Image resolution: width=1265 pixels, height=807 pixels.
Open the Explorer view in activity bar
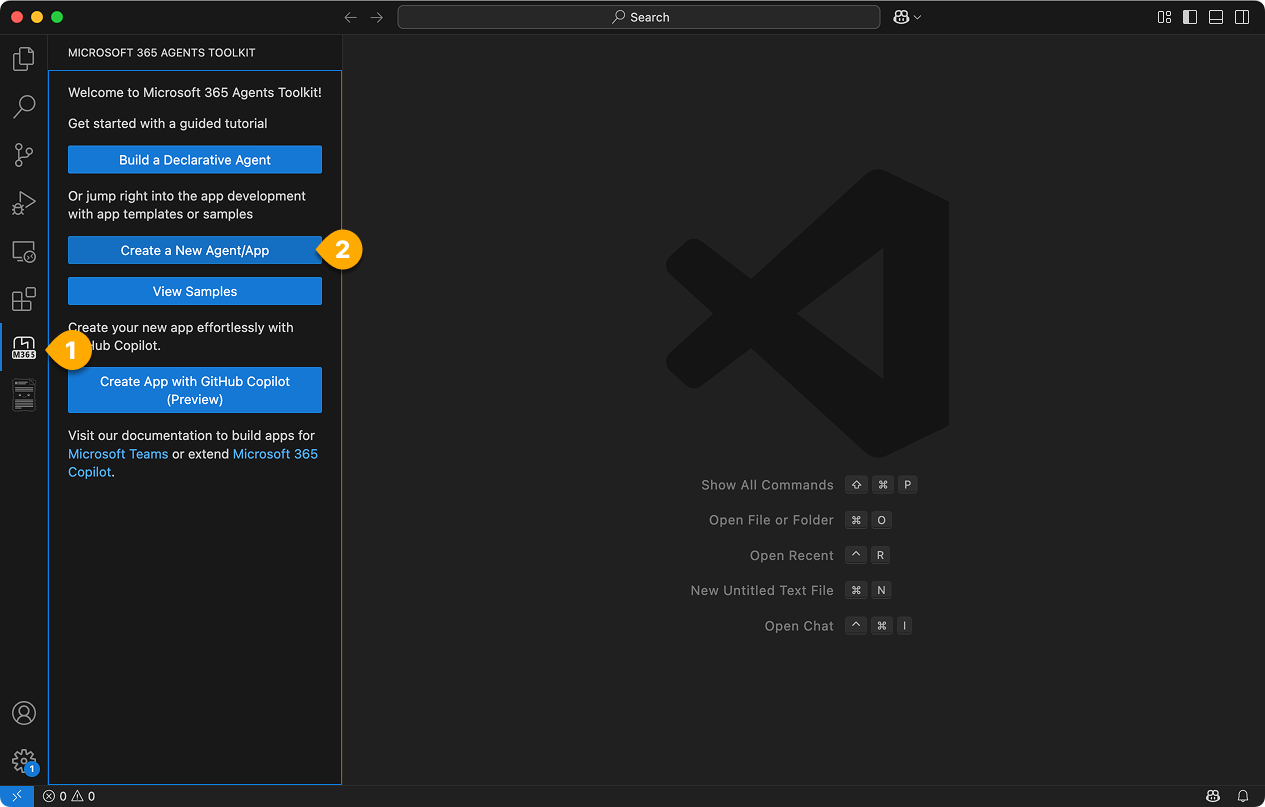click(24, 59)
